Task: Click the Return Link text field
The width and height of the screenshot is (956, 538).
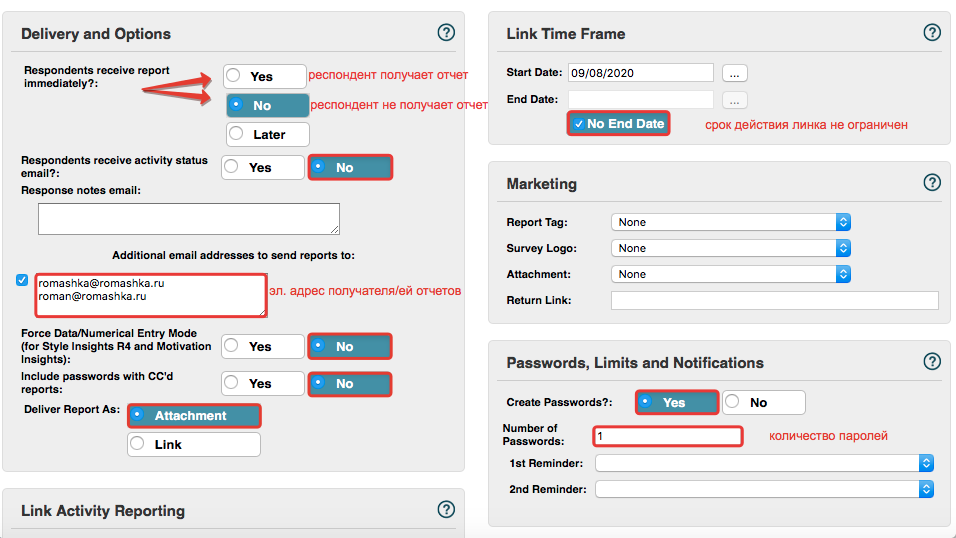Action: 774,300
